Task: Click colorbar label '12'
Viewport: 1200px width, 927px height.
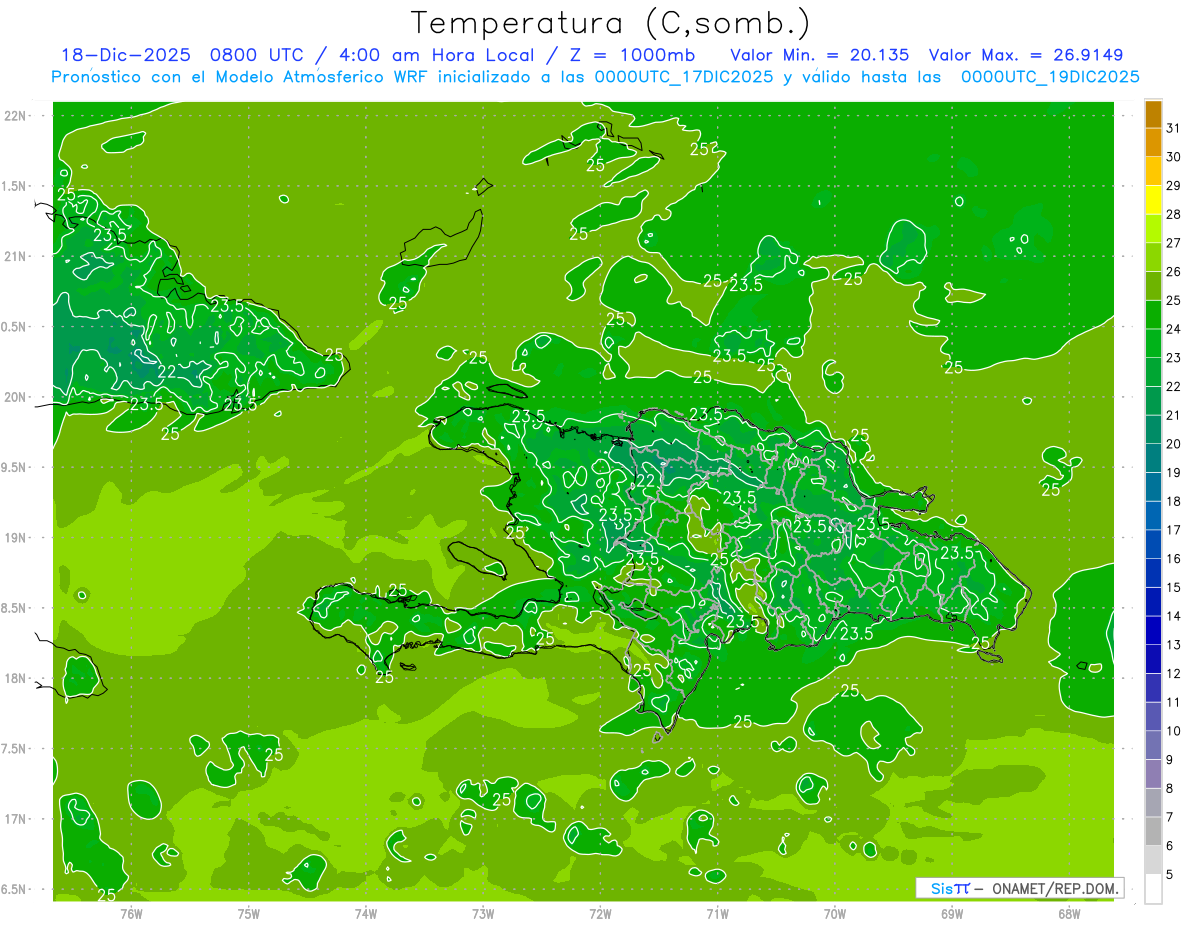Action: coord(1174,673)
